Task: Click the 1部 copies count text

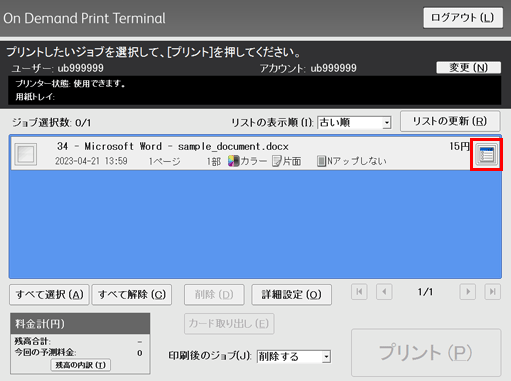Action: 214,161
